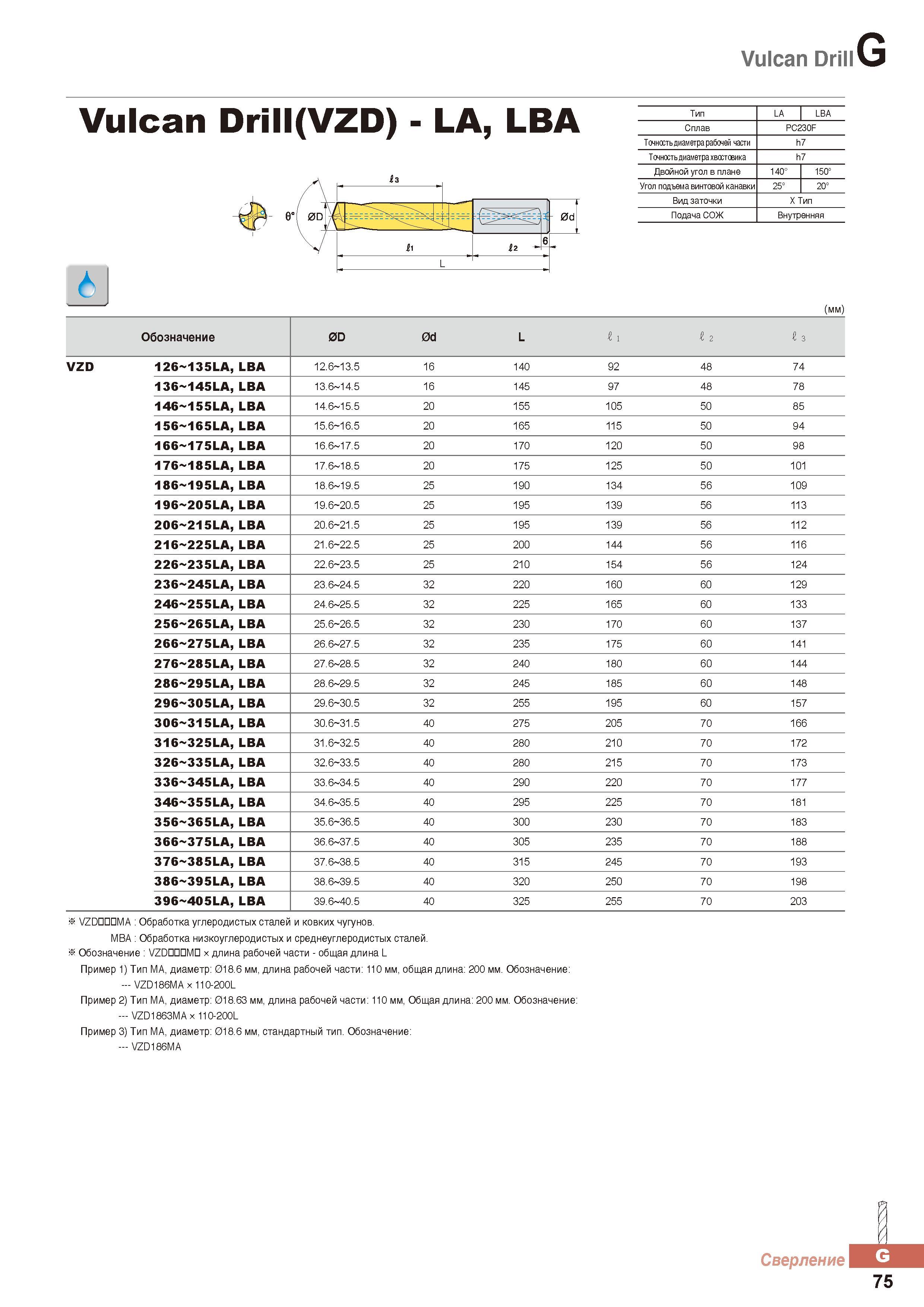Click diameter range '37.6~38.5'
The width and height of the screenshot is (924, 1307).
click(x=336, y=862)
